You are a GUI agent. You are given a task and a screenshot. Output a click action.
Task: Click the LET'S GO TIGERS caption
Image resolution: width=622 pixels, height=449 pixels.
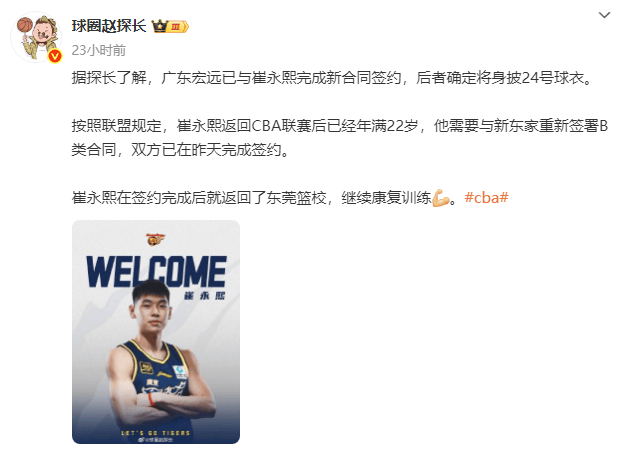tap(156, 433)
